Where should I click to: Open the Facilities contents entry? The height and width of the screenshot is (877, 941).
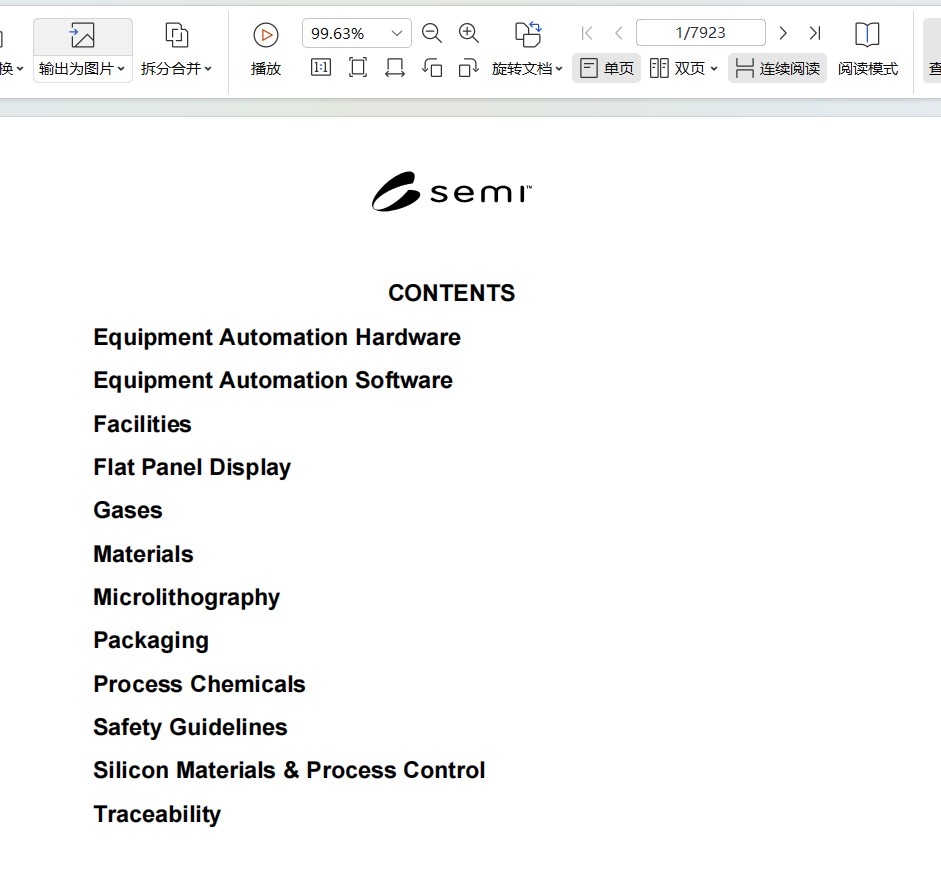point(142,424)
